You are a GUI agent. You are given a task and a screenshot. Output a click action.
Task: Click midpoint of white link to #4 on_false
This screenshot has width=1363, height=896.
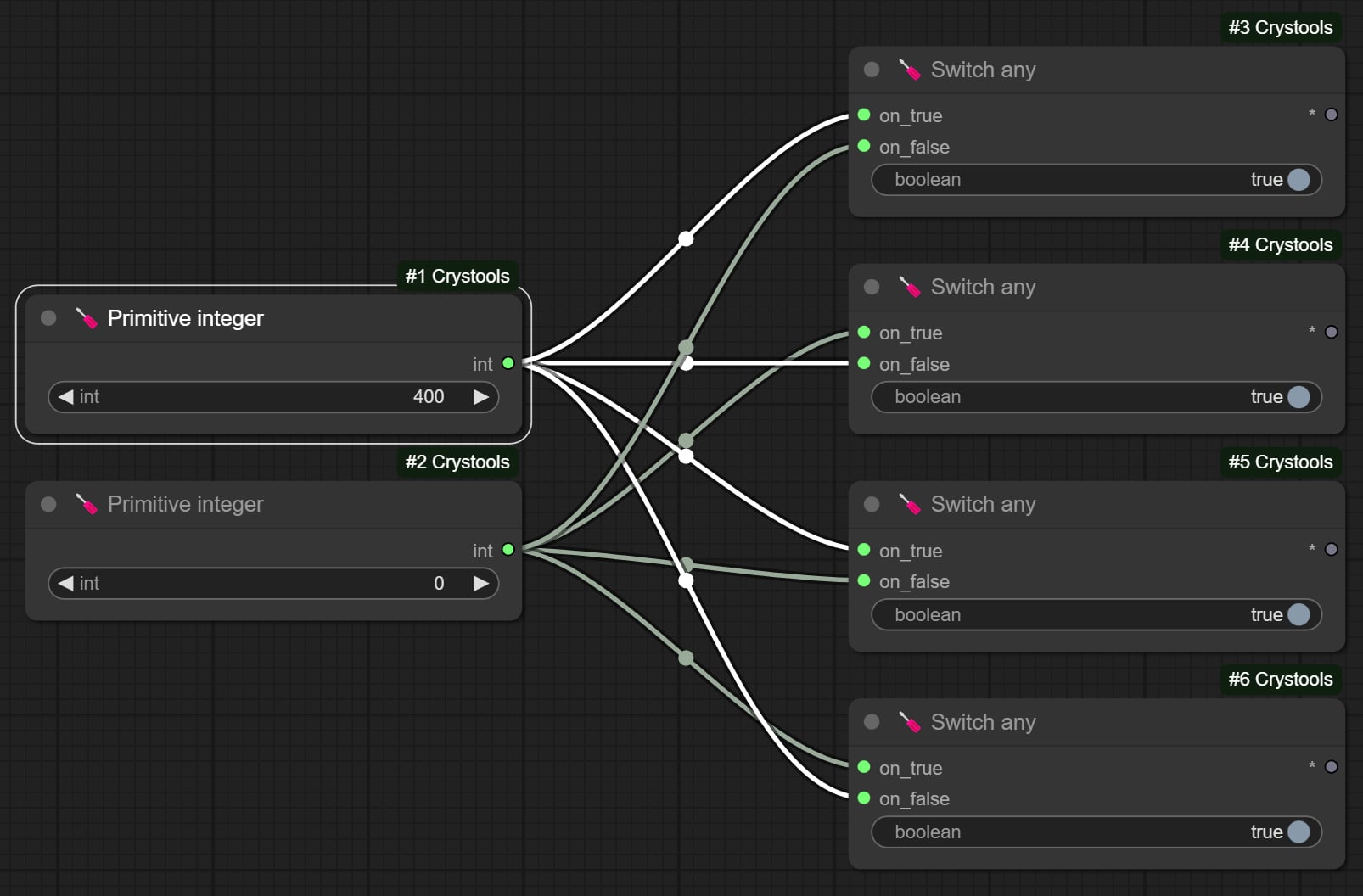[x=686, y=363]
